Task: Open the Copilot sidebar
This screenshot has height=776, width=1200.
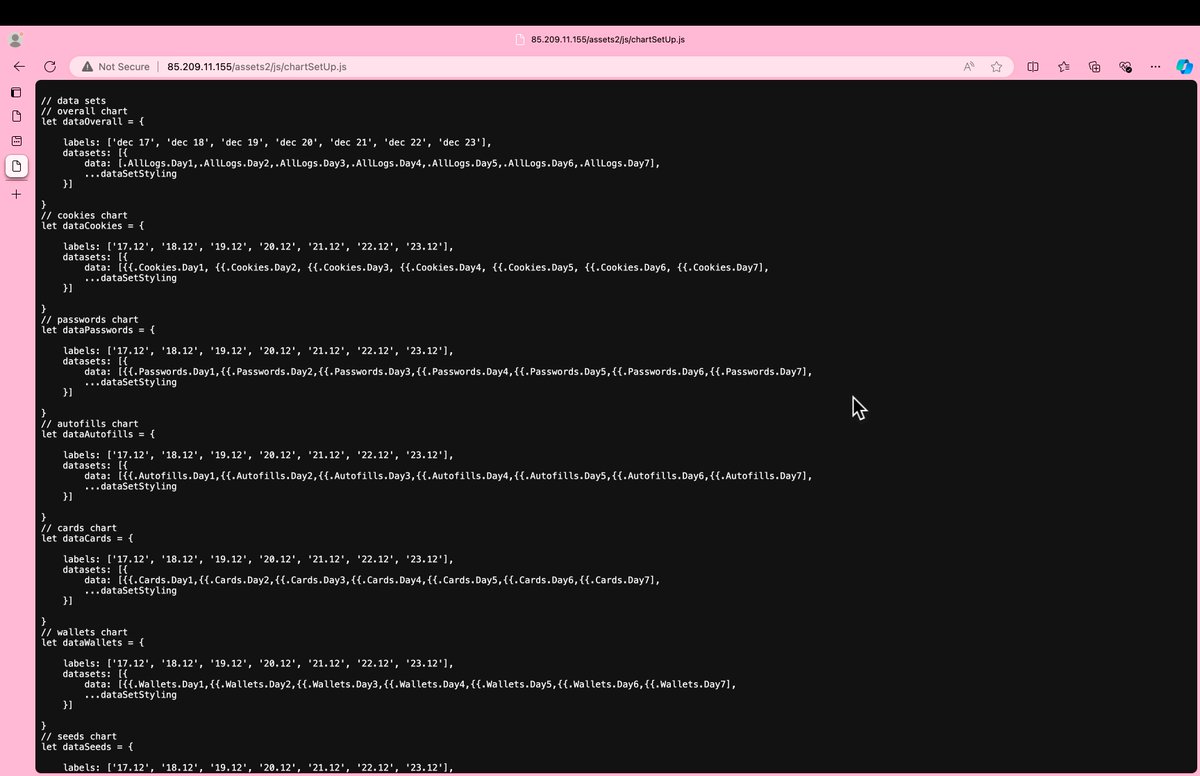Action: 1184,67
